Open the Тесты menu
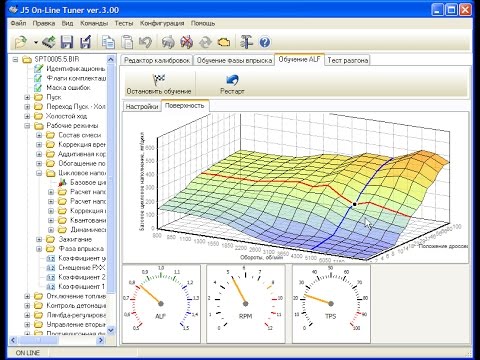Viewport: 480px width, 360px height. coord(124,23)
